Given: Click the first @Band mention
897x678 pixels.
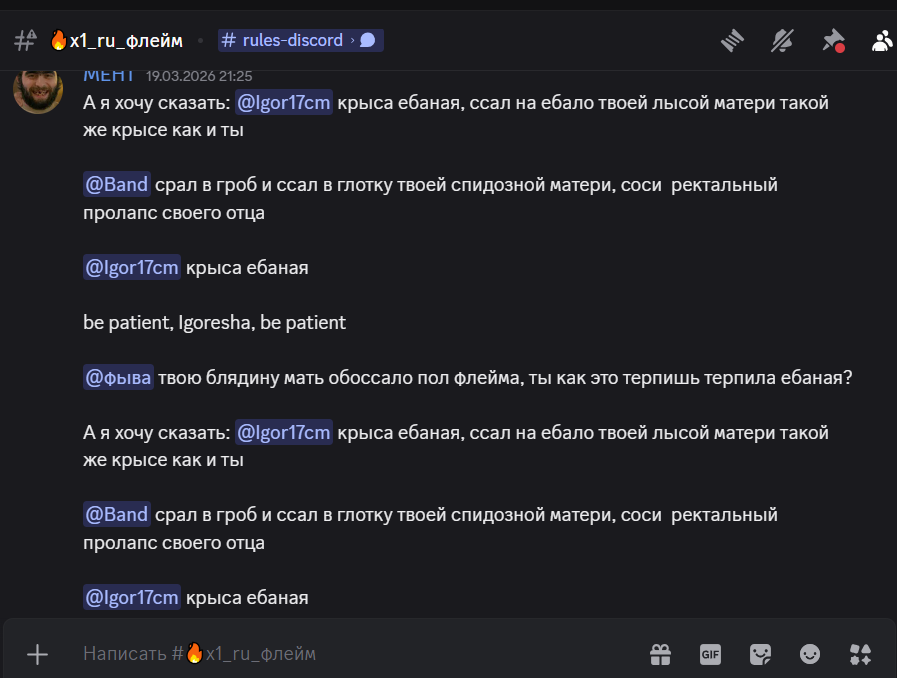Looking at the screenshot, I should click(x=117, y=184).
